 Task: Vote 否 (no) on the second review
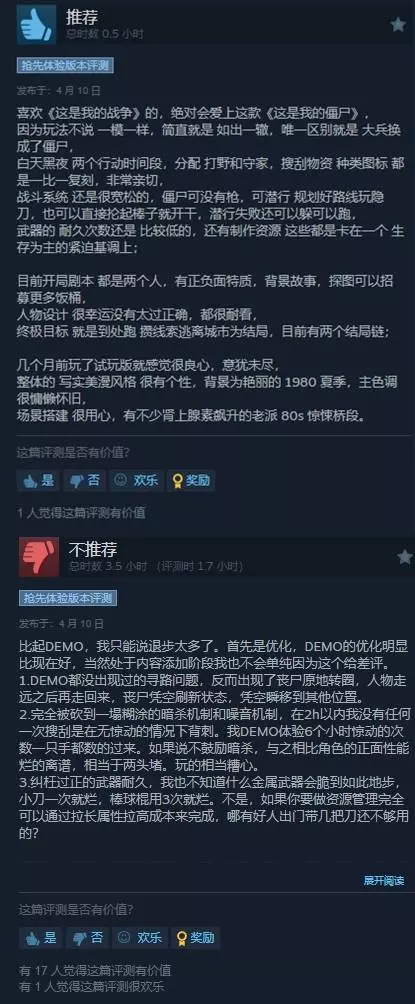coord(88,938)
